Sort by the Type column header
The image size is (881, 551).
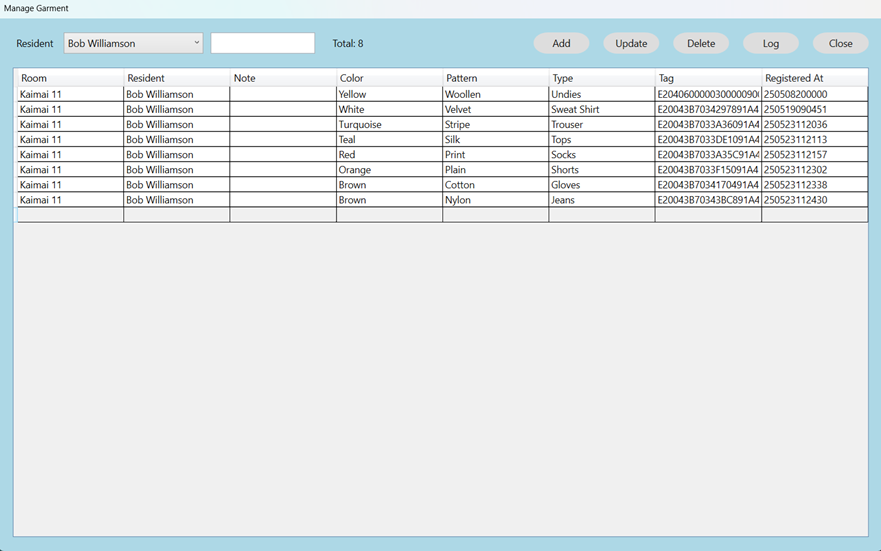pyautogui.click(x=601, y=78)
